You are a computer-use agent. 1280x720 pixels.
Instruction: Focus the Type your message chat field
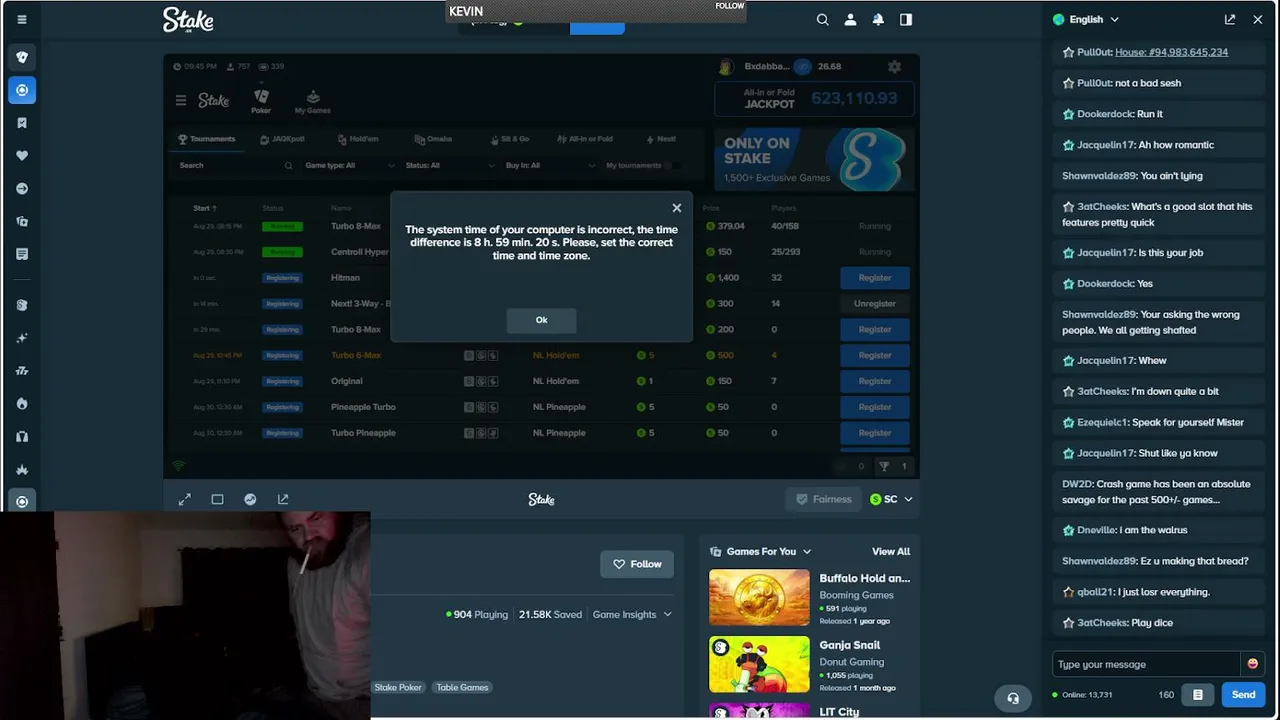(x=1146, y=664)
